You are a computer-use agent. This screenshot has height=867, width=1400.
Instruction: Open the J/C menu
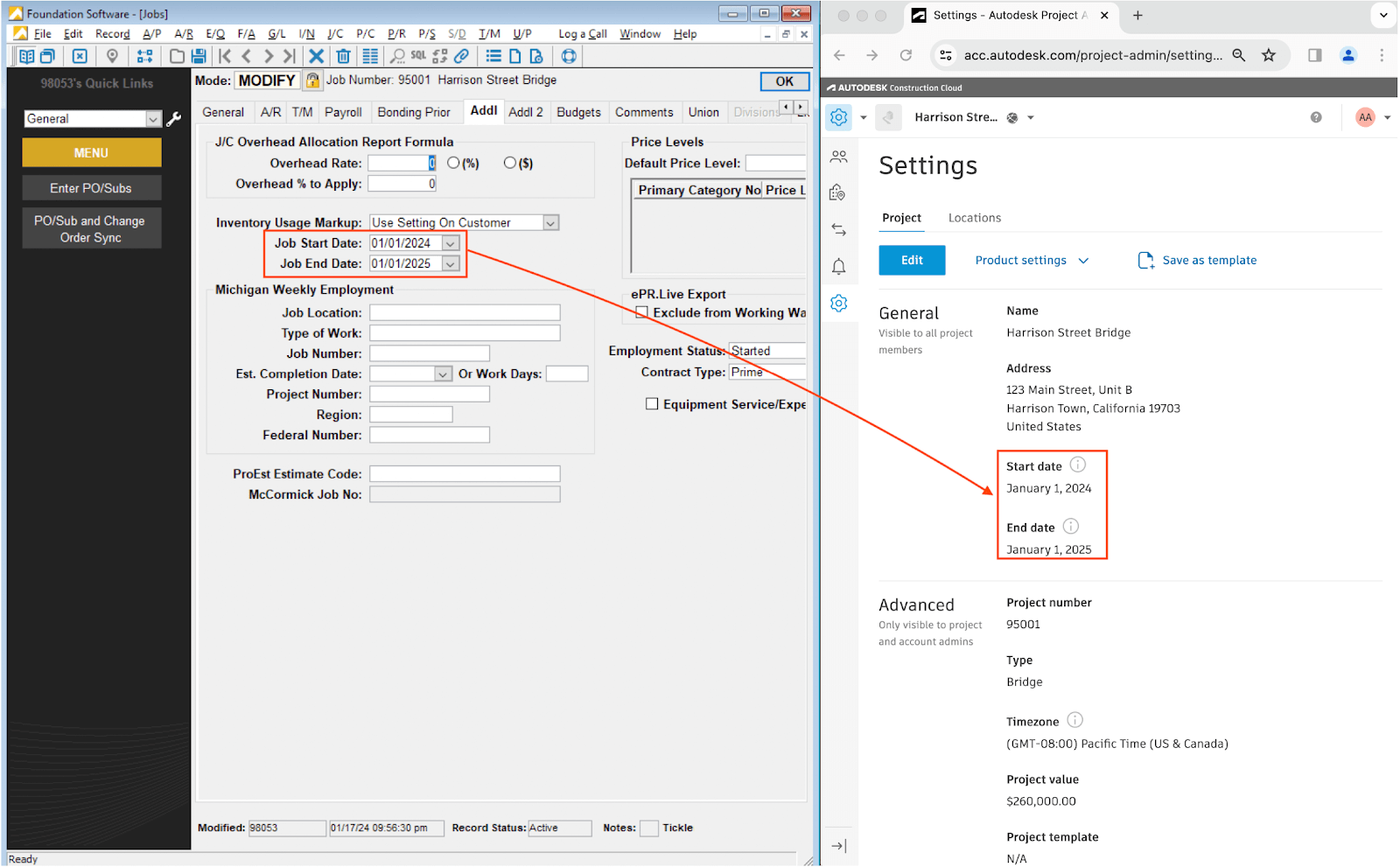tap(335, 34)
